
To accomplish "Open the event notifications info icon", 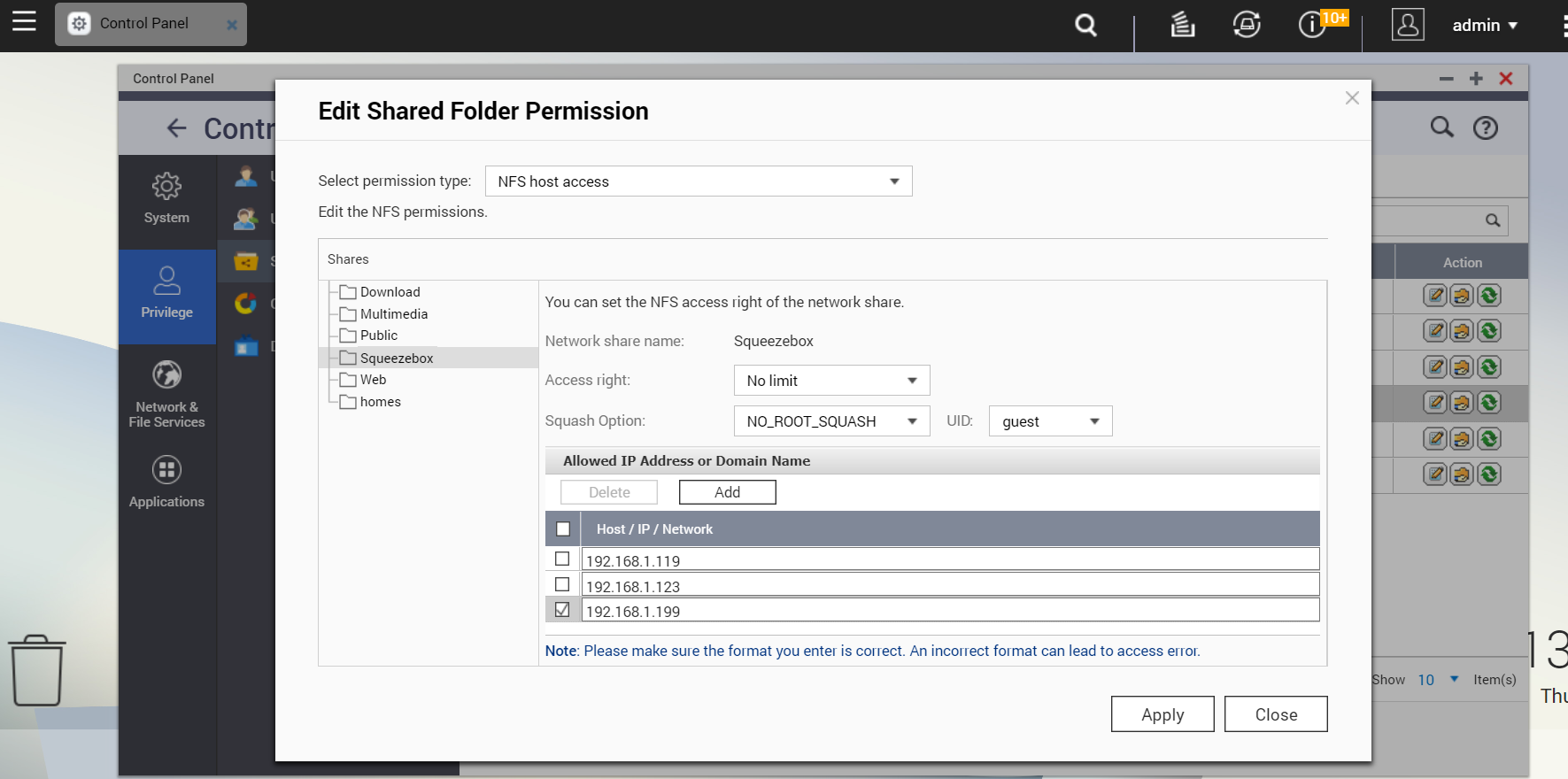I will [1311, 25].
